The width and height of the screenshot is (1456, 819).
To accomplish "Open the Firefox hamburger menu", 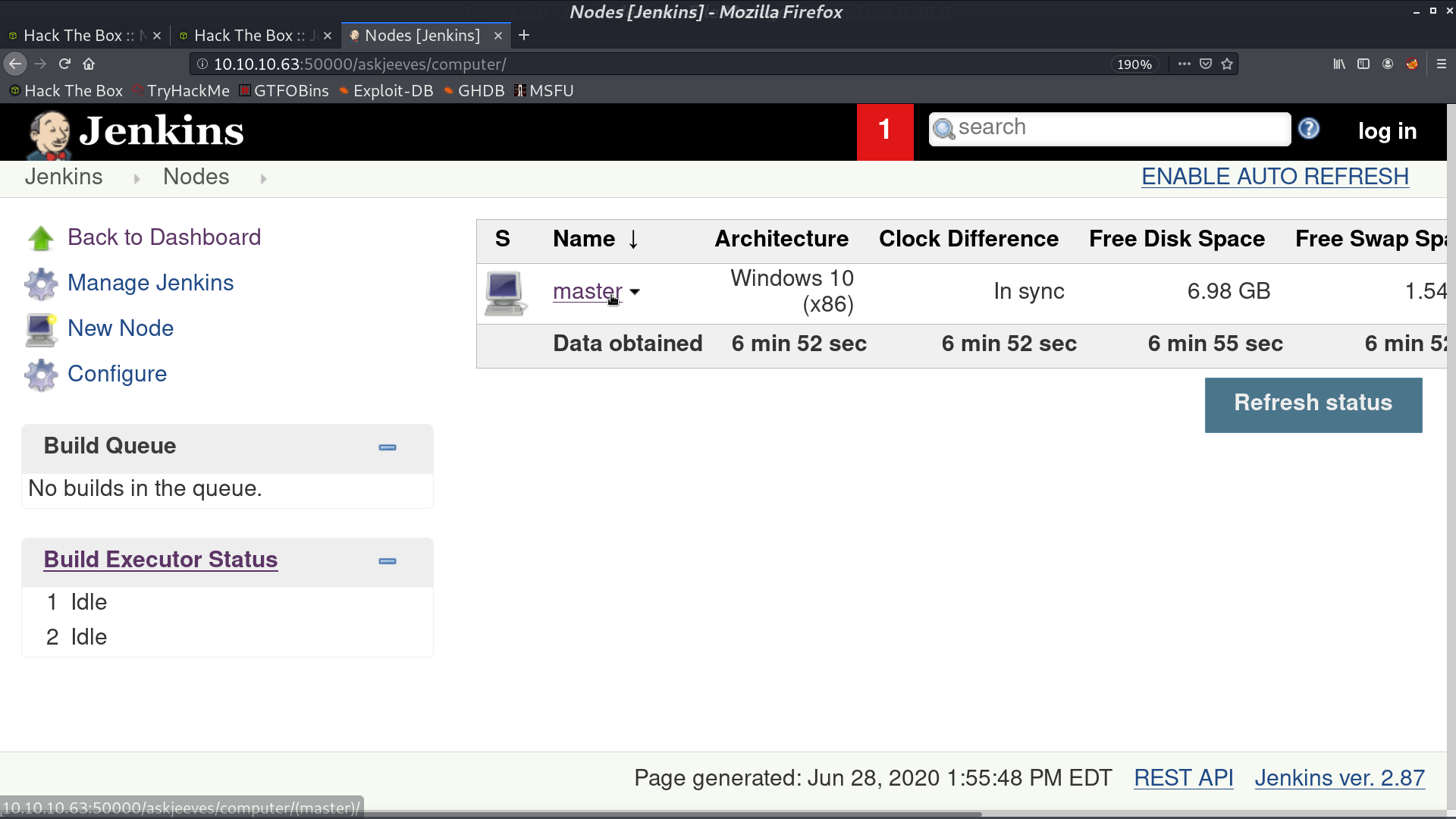I will click(x=1442, y=64).
